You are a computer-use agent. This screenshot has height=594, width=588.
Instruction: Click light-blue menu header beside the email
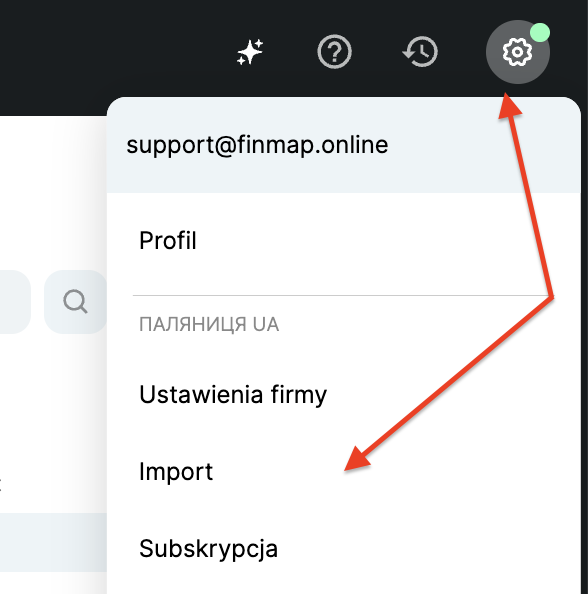point(481,145)
